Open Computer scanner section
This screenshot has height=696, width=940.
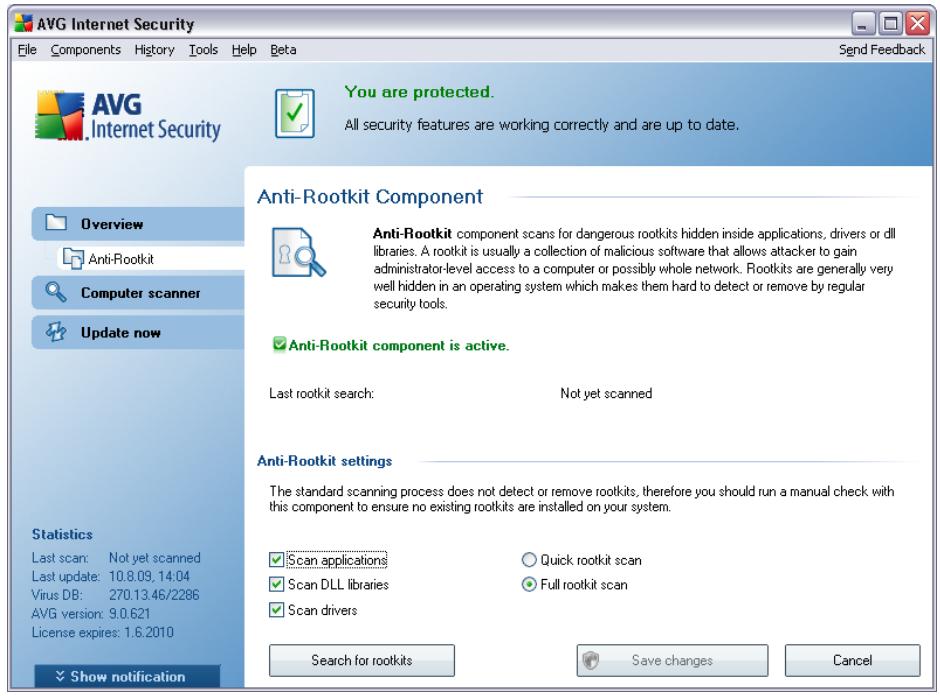[138, 293]
